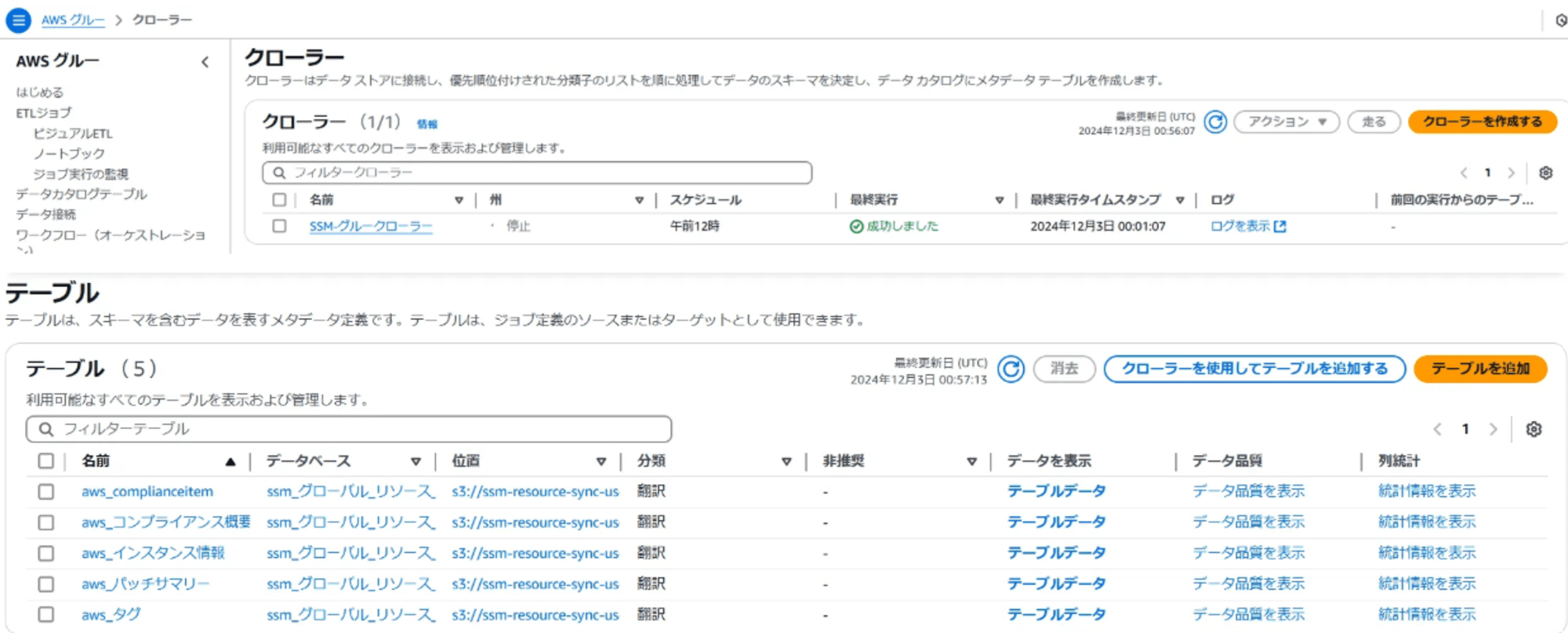Check the aws_complianceitem row checkbox
Screen dimensions: 1568x633
(x=46, y=492)
